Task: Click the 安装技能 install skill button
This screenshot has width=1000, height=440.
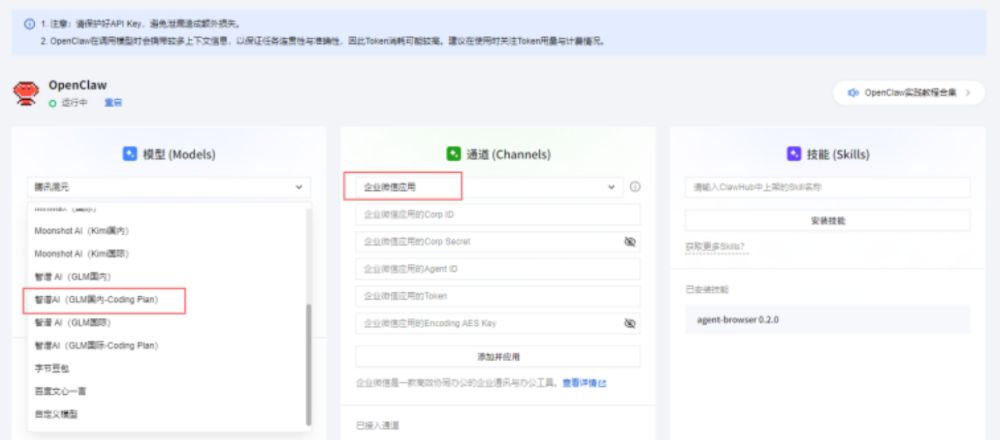Action: click(x=828, y=220)
